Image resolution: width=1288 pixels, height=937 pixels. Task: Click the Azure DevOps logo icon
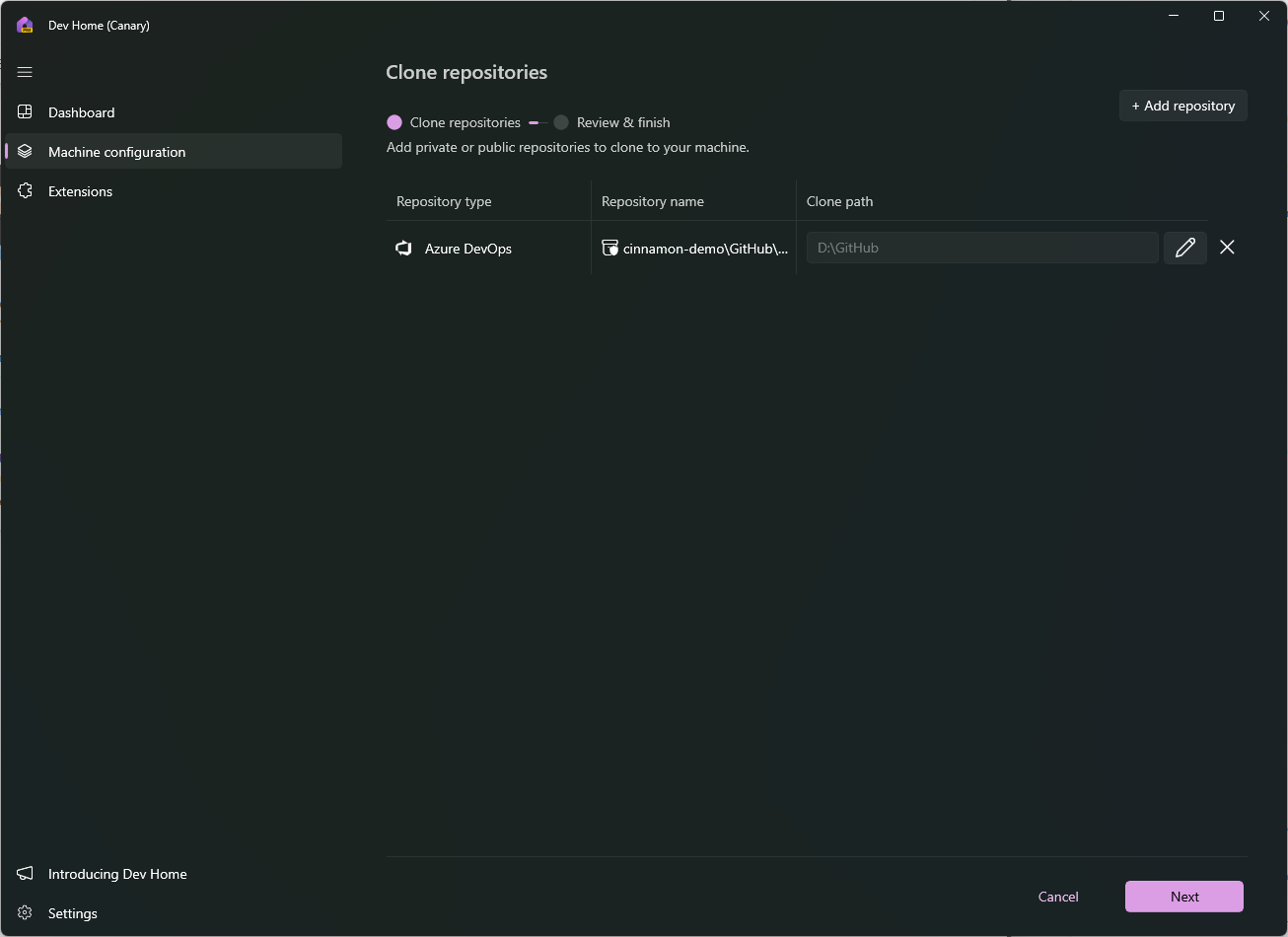403,249
